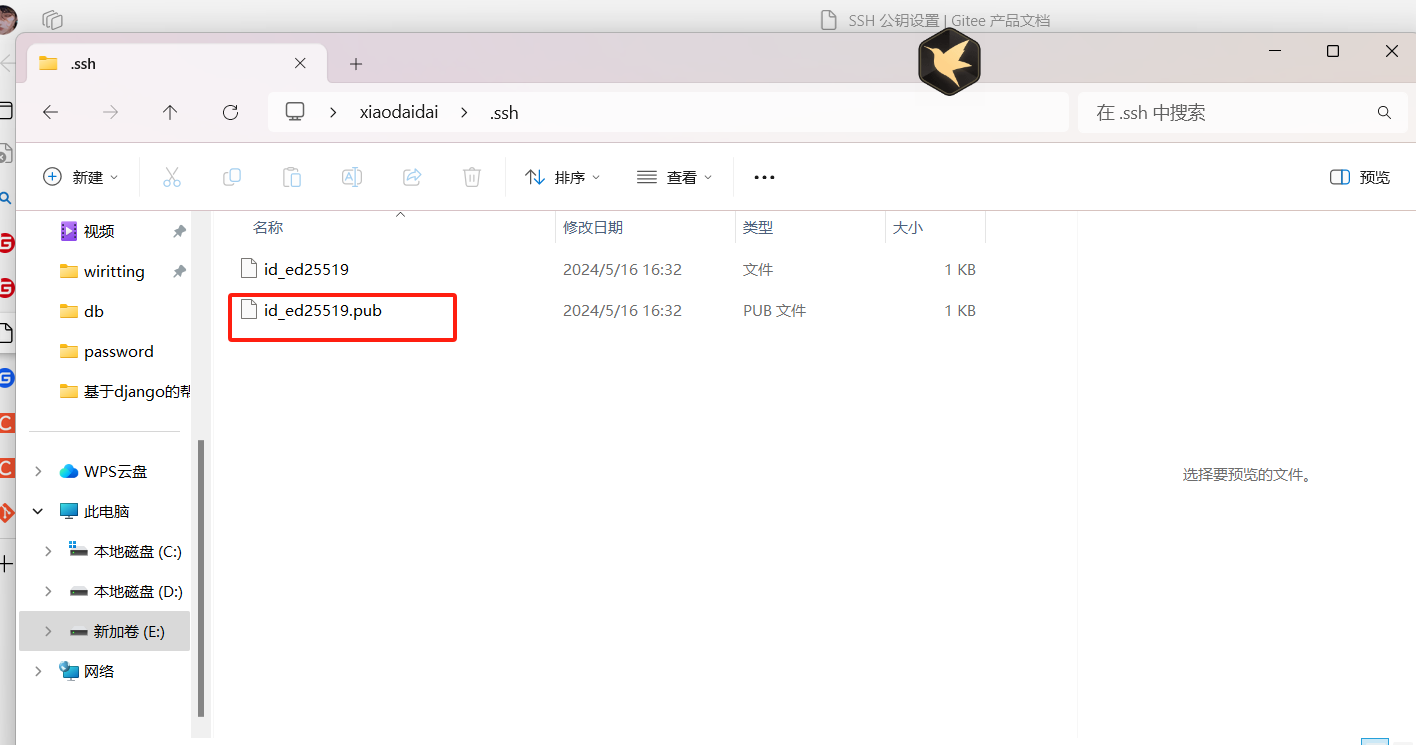Sort by 名称 column header

click(x=268, y=228)
